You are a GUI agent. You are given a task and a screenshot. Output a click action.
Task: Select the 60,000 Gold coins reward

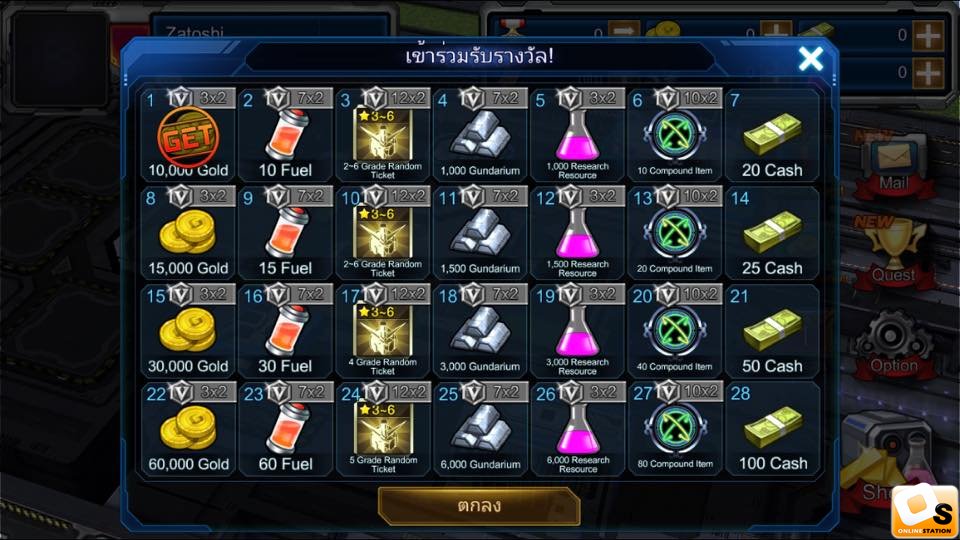tap(188, 429)
